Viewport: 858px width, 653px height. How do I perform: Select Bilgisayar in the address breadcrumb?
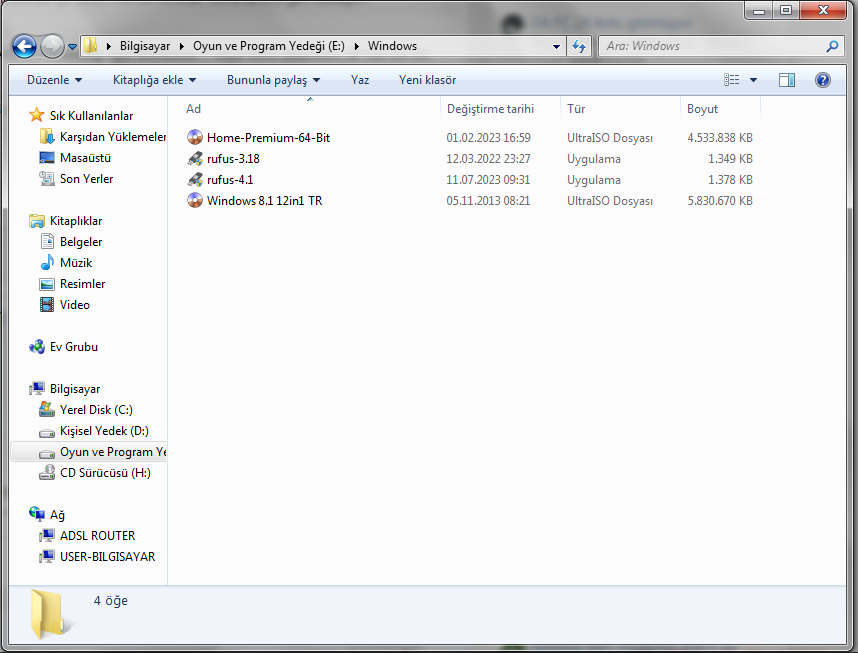coord(145,46)
